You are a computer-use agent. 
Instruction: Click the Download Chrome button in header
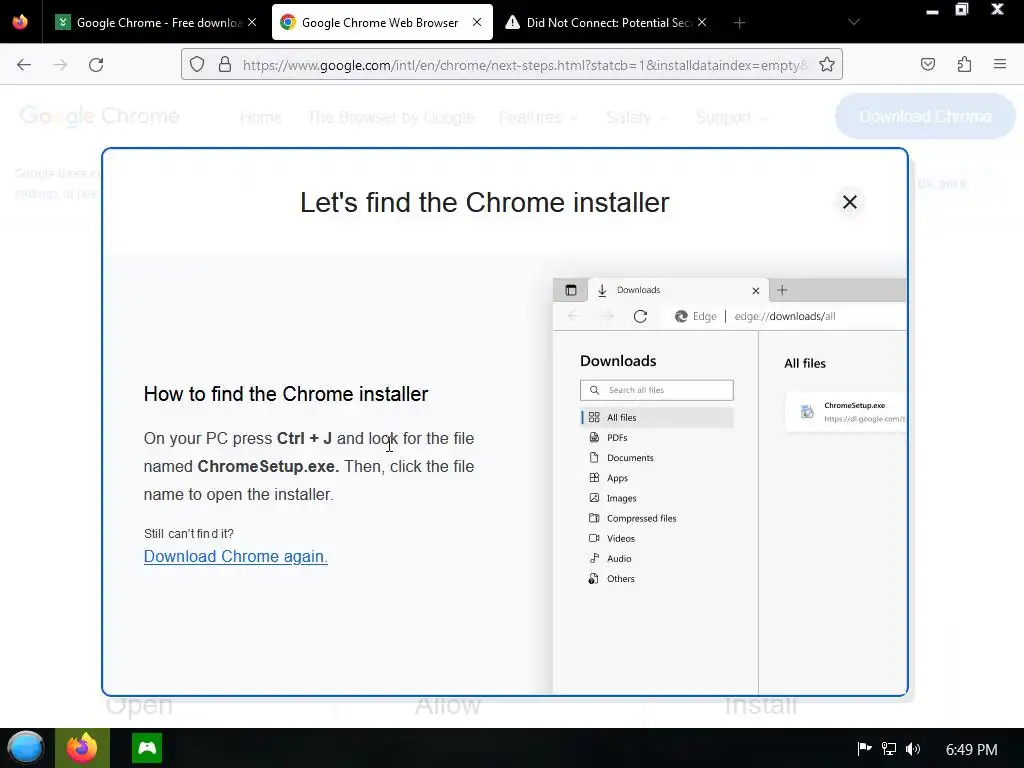(925, 116)
